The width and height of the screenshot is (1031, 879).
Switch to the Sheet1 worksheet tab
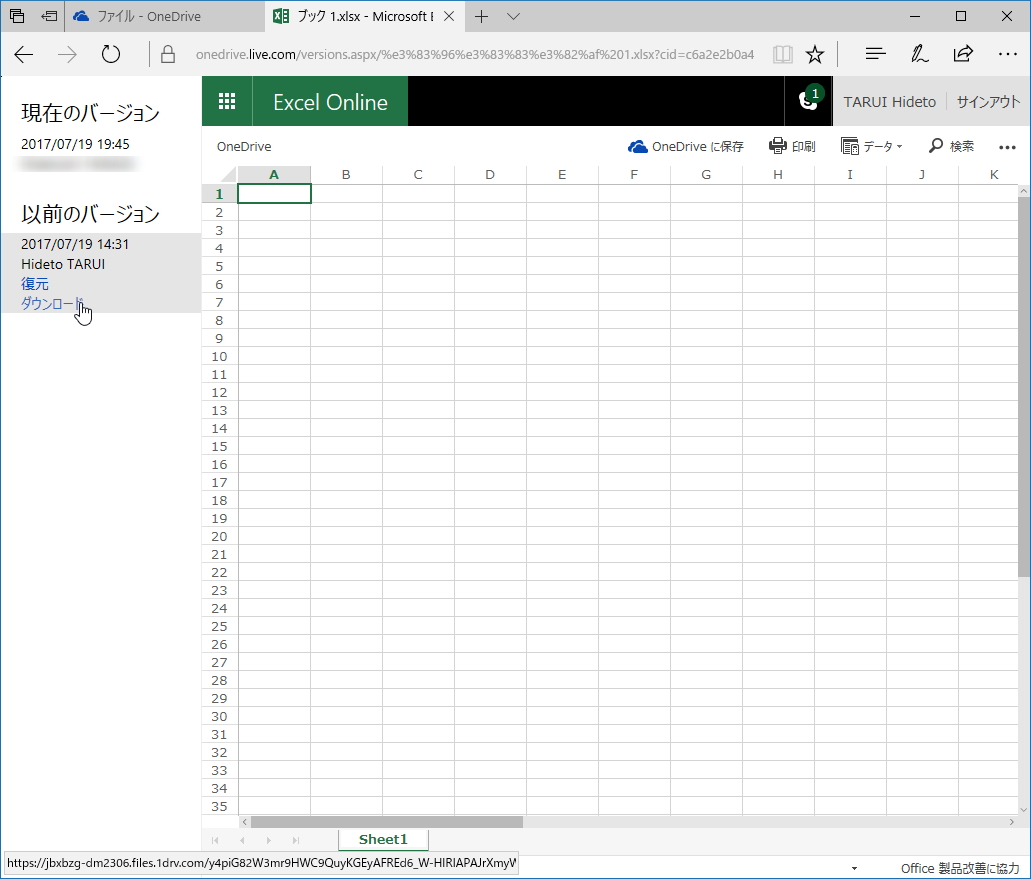(x=383, y=840)
